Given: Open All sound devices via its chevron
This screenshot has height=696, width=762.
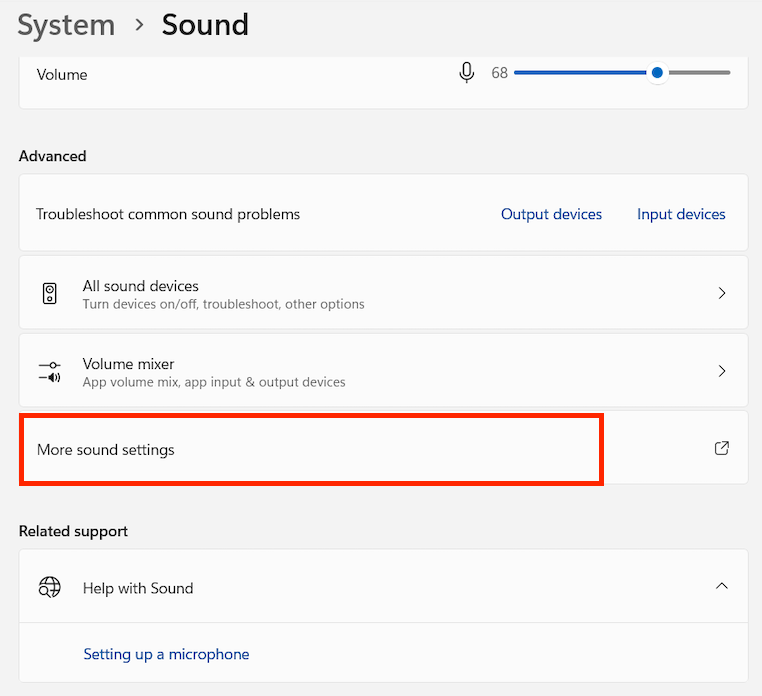Looking at the screenshot, I should click(x=722, y=293).
